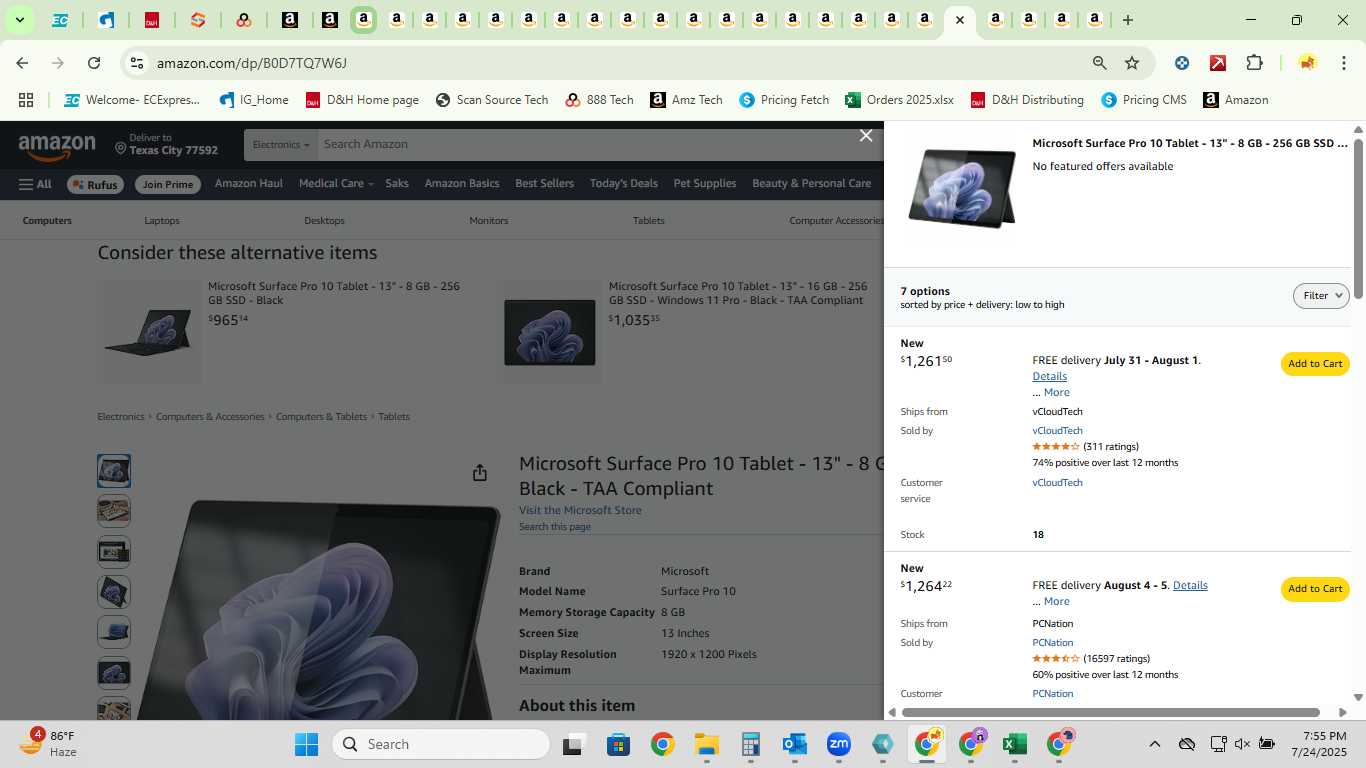Image resolution: width=1366 pixels, height=768 pixels.
Task: Select Monitors subcategory tab
Action: click(x=489, y=221)
